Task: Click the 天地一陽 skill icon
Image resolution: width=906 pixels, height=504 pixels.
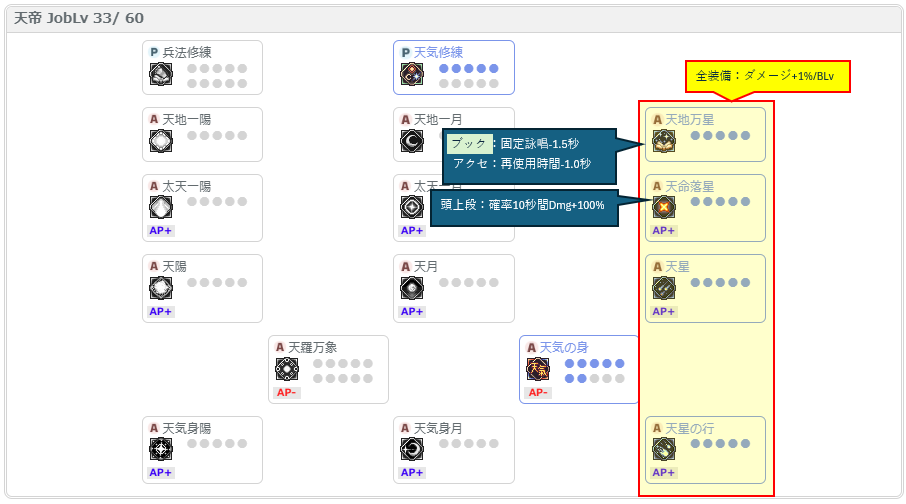Action: (161, 141)
